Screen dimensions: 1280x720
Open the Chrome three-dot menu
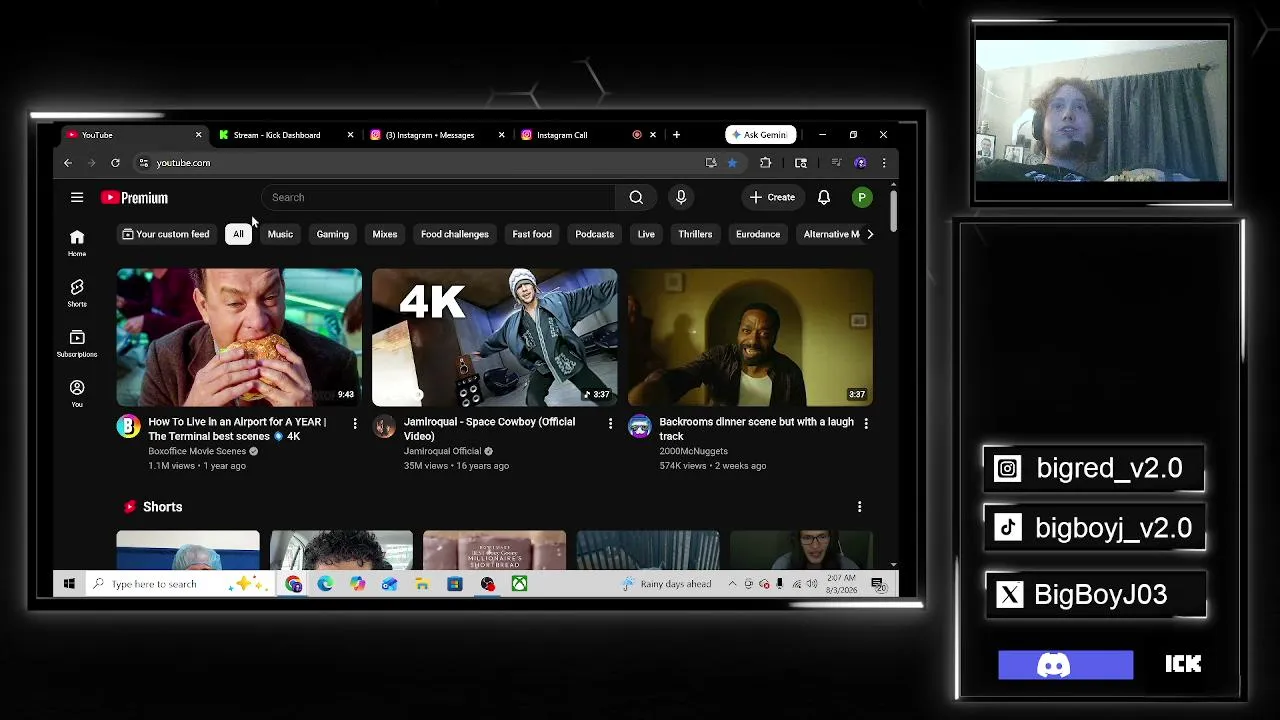pyautogui.click(x=884, y=163)
